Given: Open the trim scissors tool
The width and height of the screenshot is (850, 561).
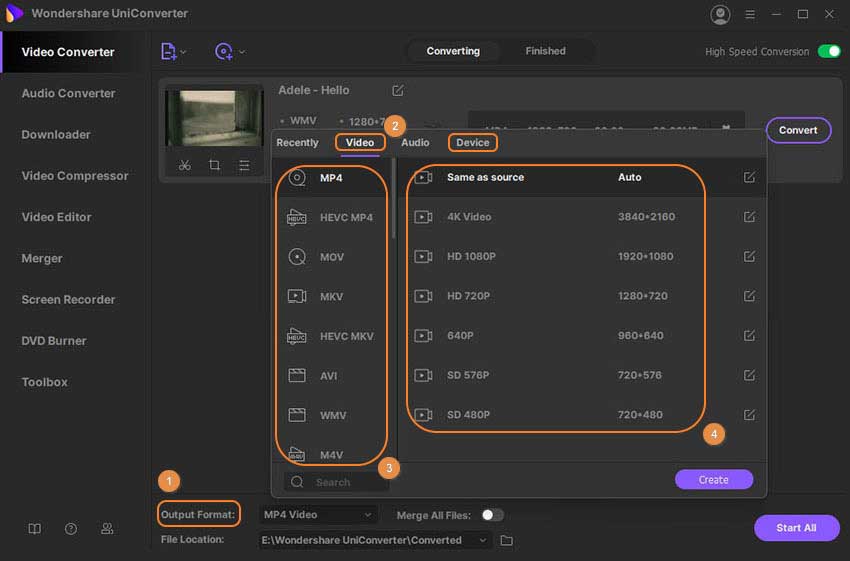Looking at the screenshot, I should (x=185, y=165).
